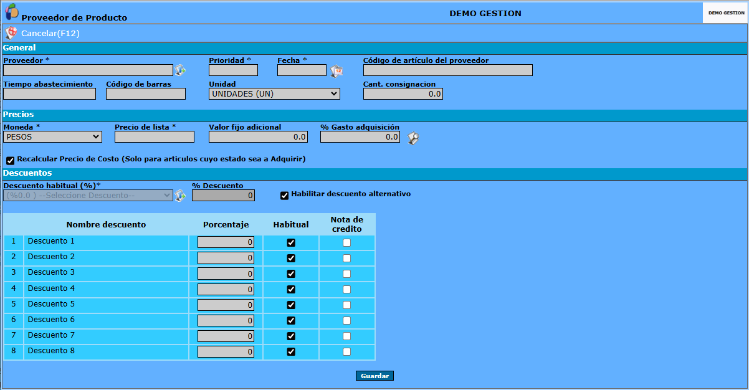Uncheck Habitual for Descuento 8
Viewport: 749px width, 390px height.
coord(291,351)
